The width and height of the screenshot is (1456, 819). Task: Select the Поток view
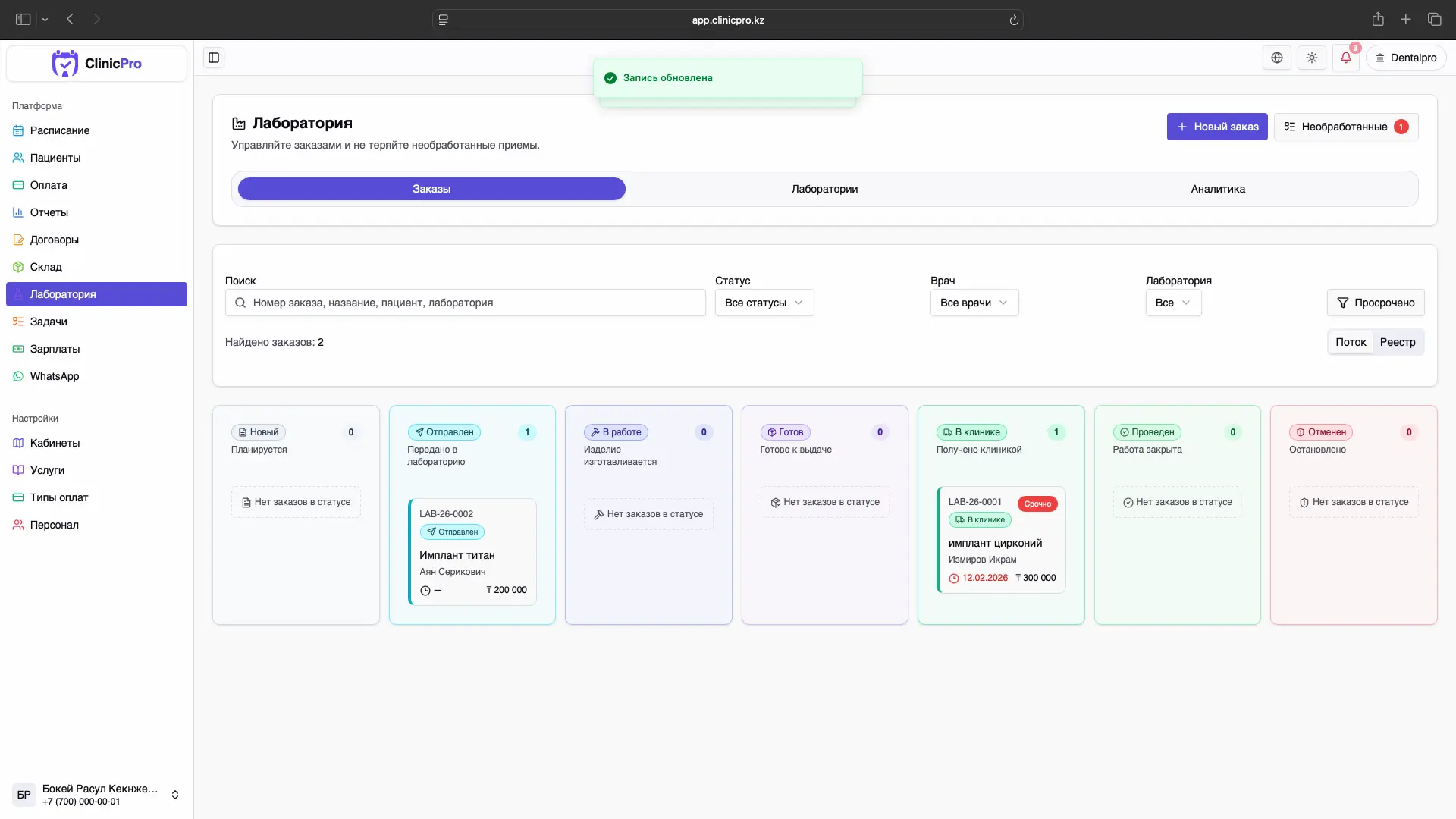coord(1351,342)
